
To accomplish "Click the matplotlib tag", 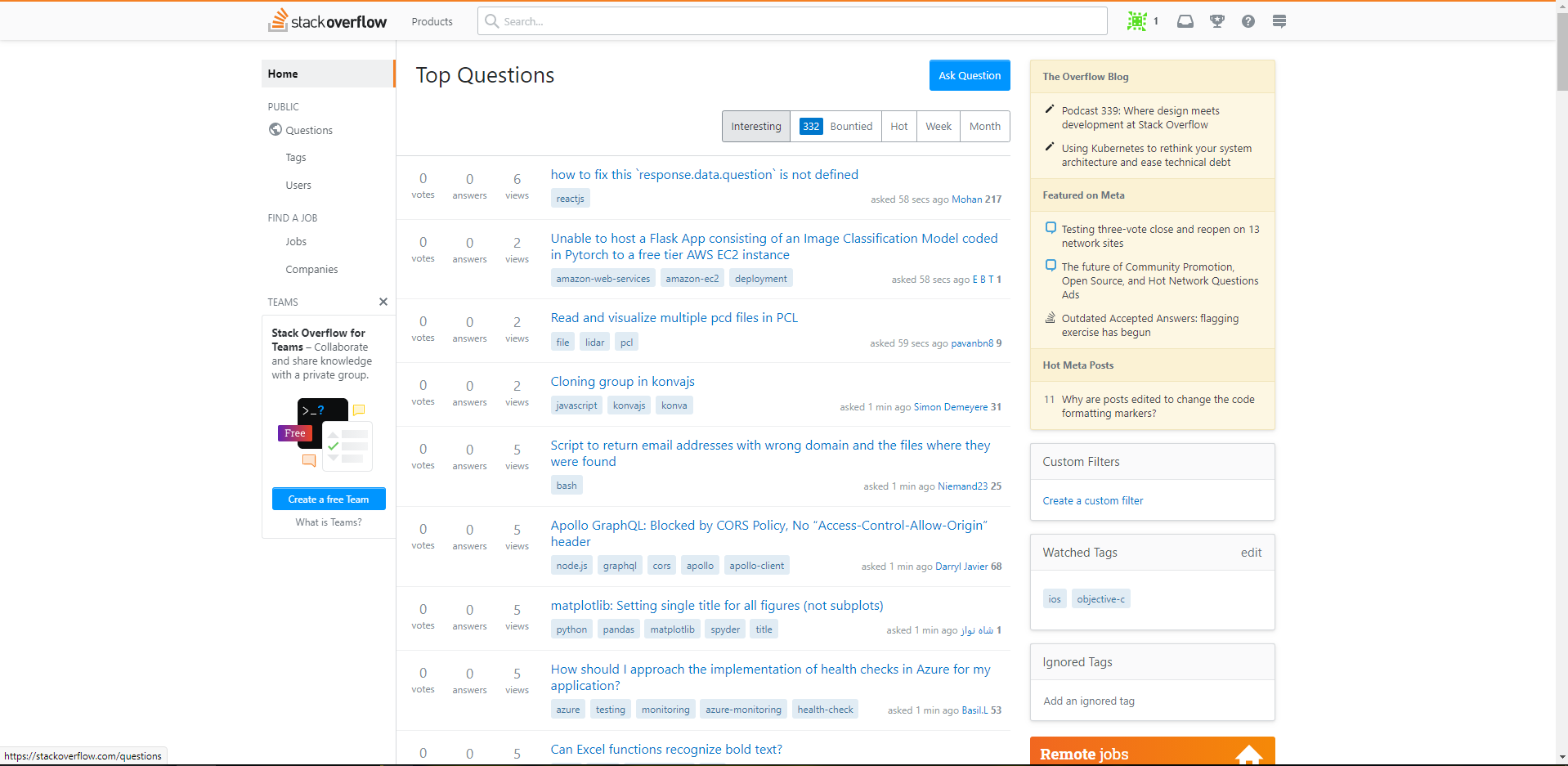I will (673, 629).
